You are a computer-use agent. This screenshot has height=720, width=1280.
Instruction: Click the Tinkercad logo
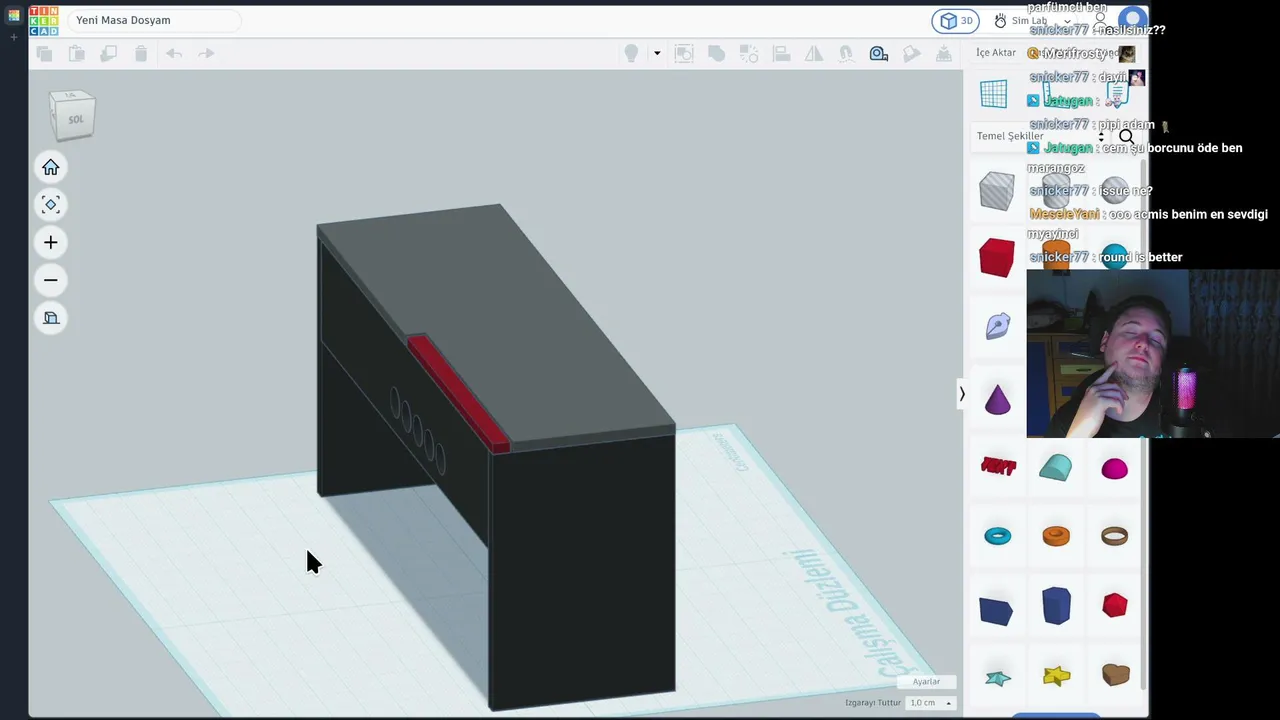point(44,21)
